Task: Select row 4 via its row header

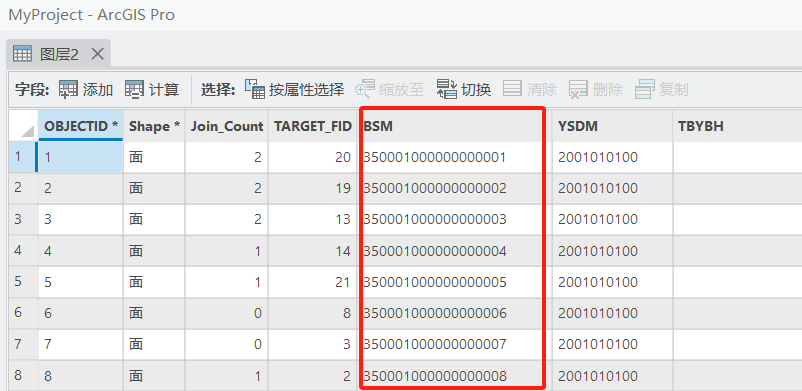Action: pyautogui.click(x=24, y=251)
